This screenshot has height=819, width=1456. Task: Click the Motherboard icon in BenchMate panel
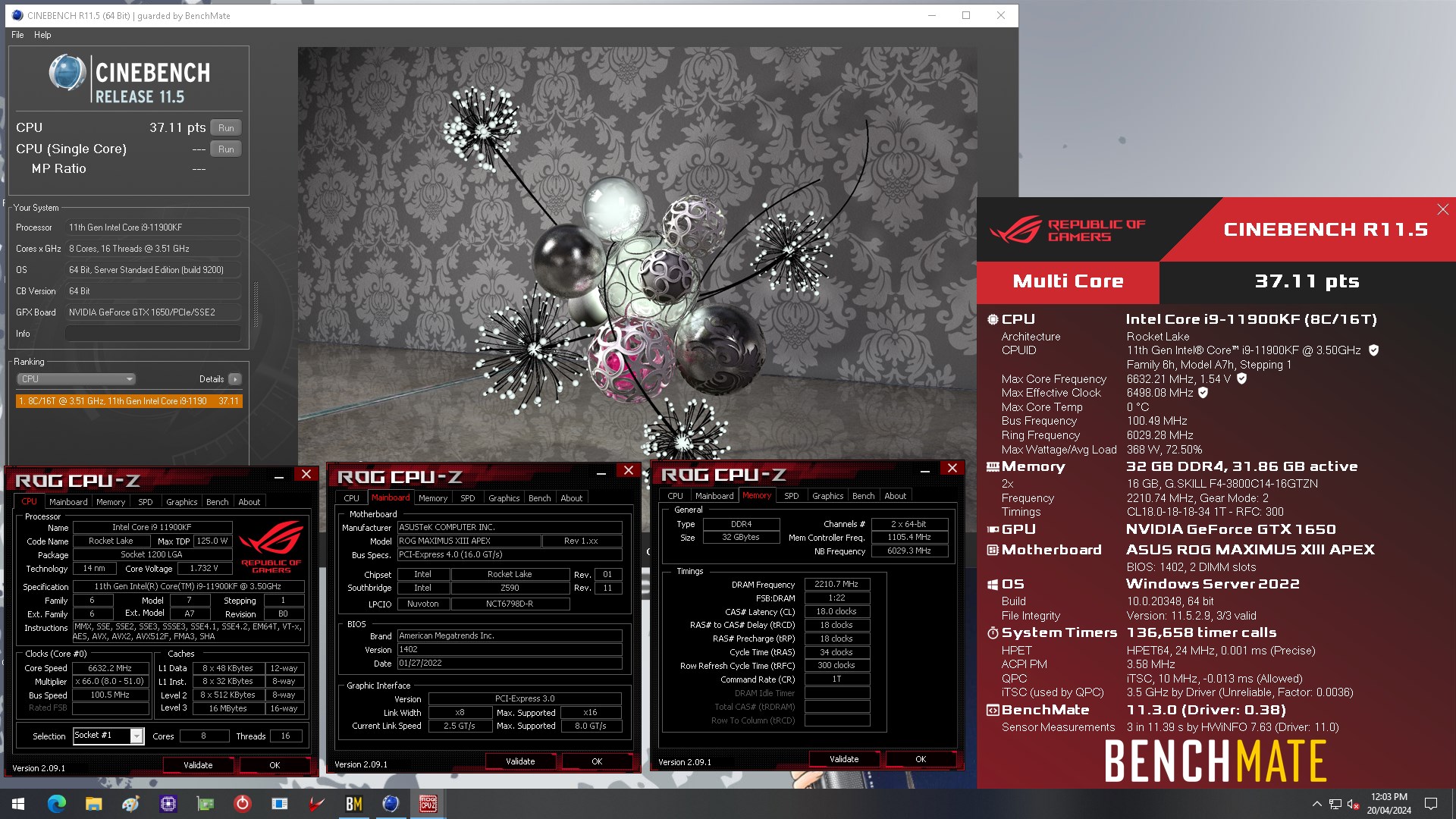tap(992, 550)
